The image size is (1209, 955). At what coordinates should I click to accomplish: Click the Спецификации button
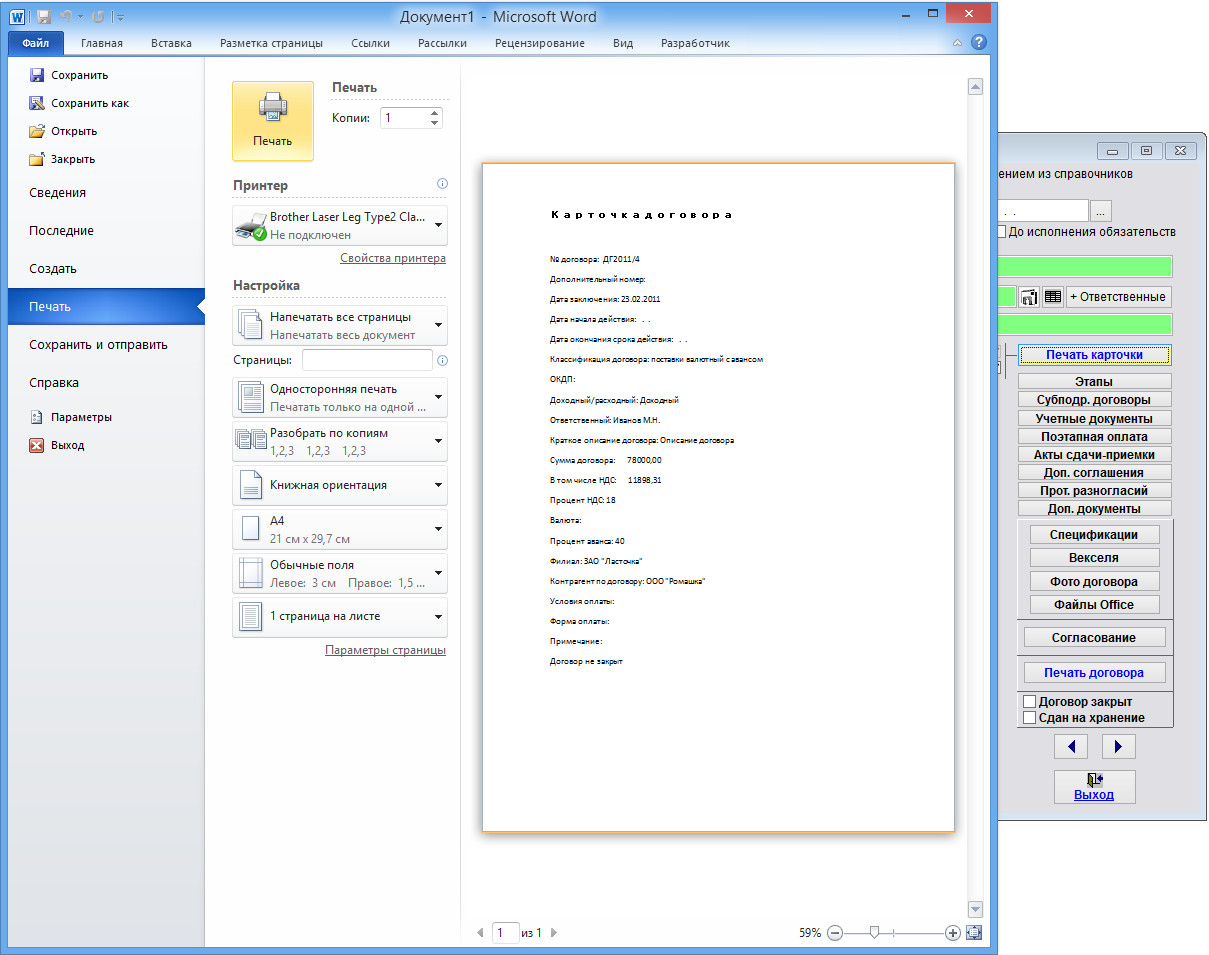[x=1094, y=535]
